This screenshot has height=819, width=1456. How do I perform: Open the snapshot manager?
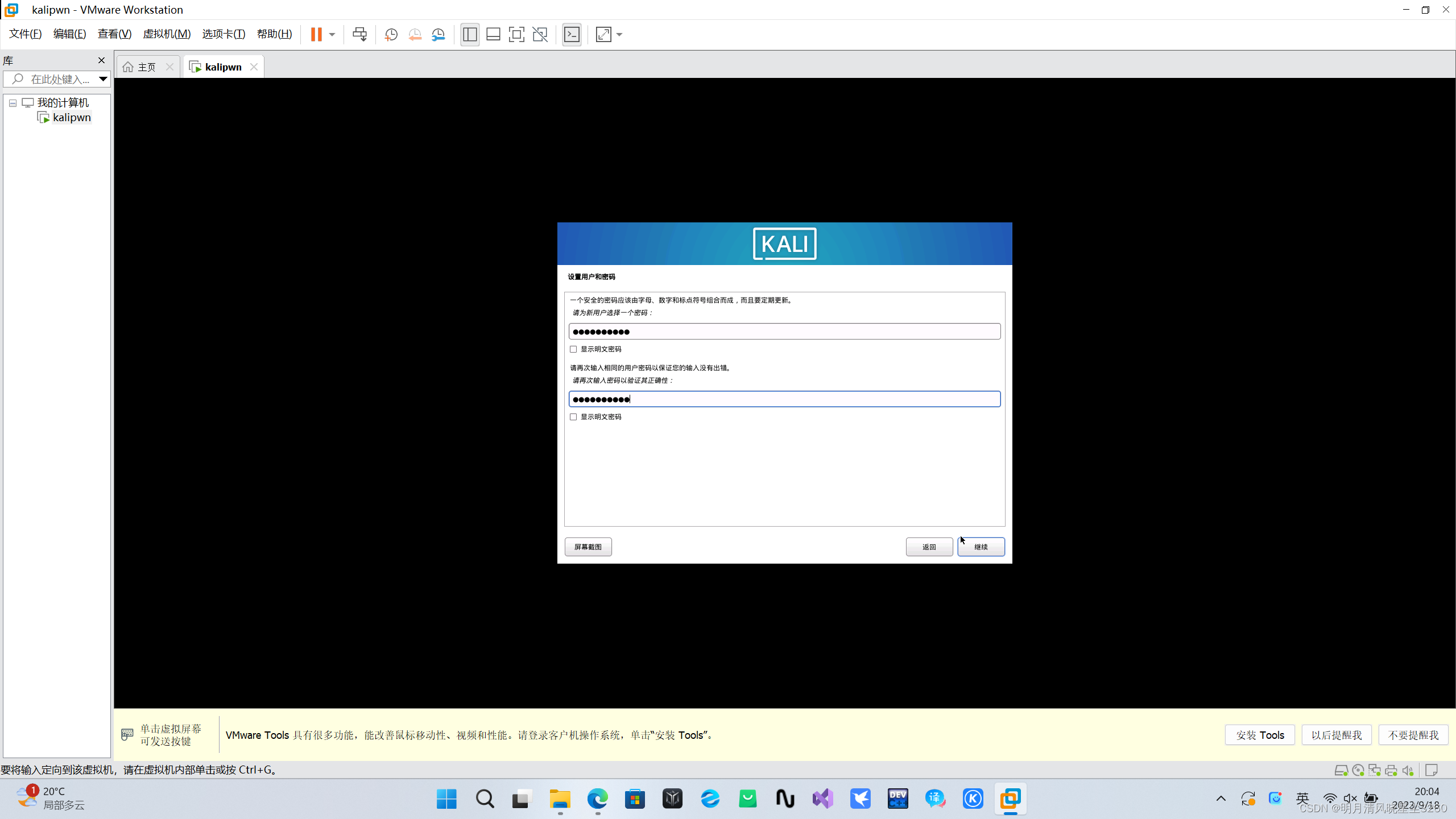point(438,35)
